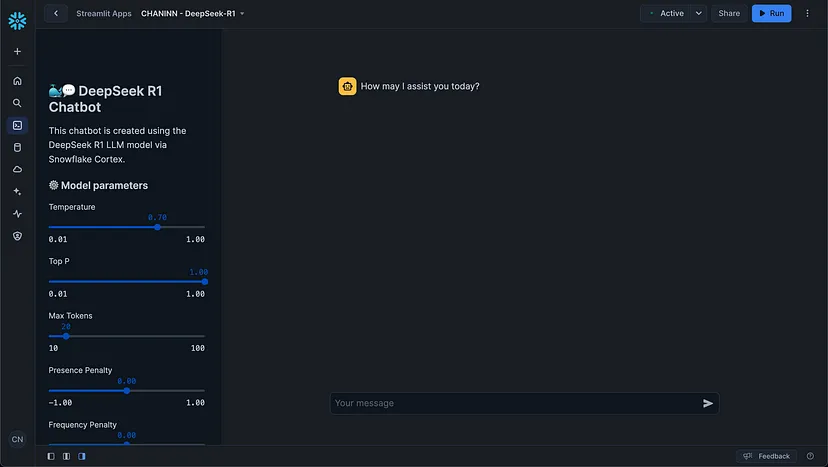Click the Active status button
This screenshot has height=467, width=828.
pyautogui.click(x=666, y=13)
